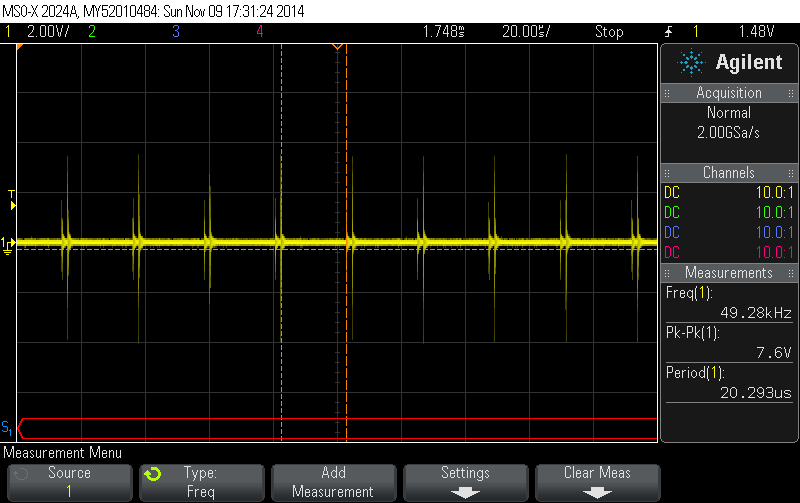
Task: Toggle channel 3 in the top bar
Action: click(x=176, y=32)
